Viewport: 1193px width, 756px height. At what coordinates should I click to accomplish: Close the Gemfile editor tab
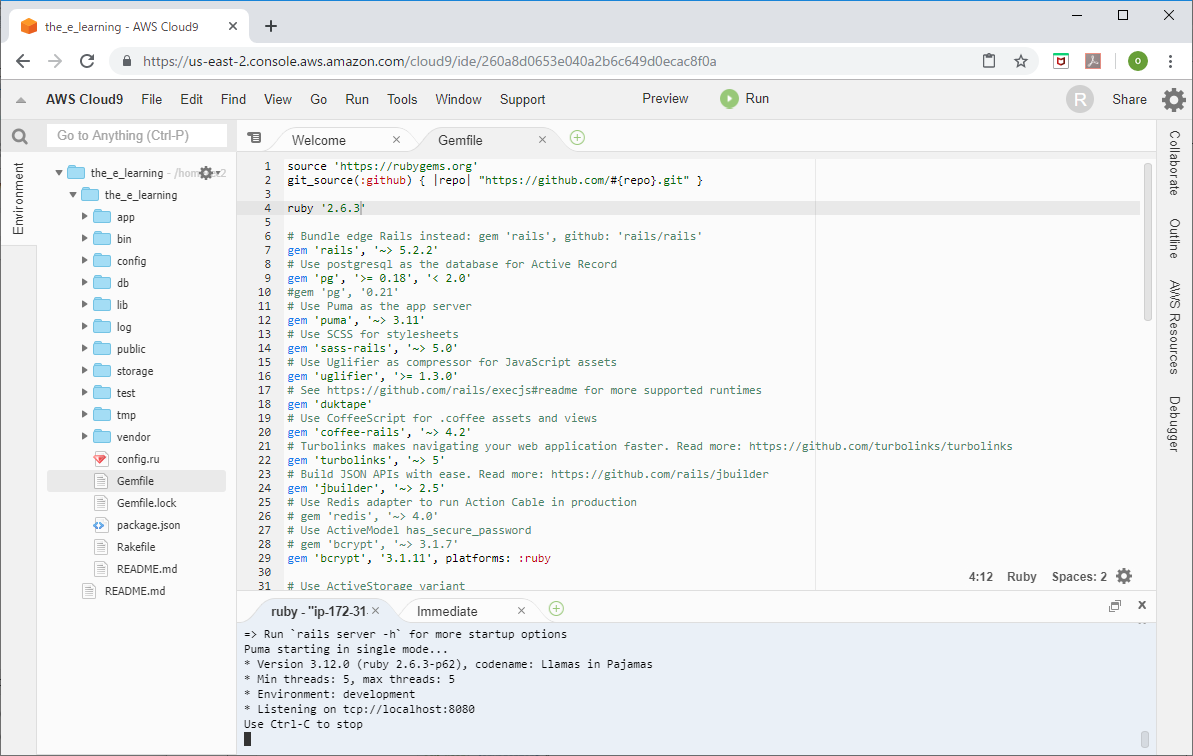[x=542, y=140]
